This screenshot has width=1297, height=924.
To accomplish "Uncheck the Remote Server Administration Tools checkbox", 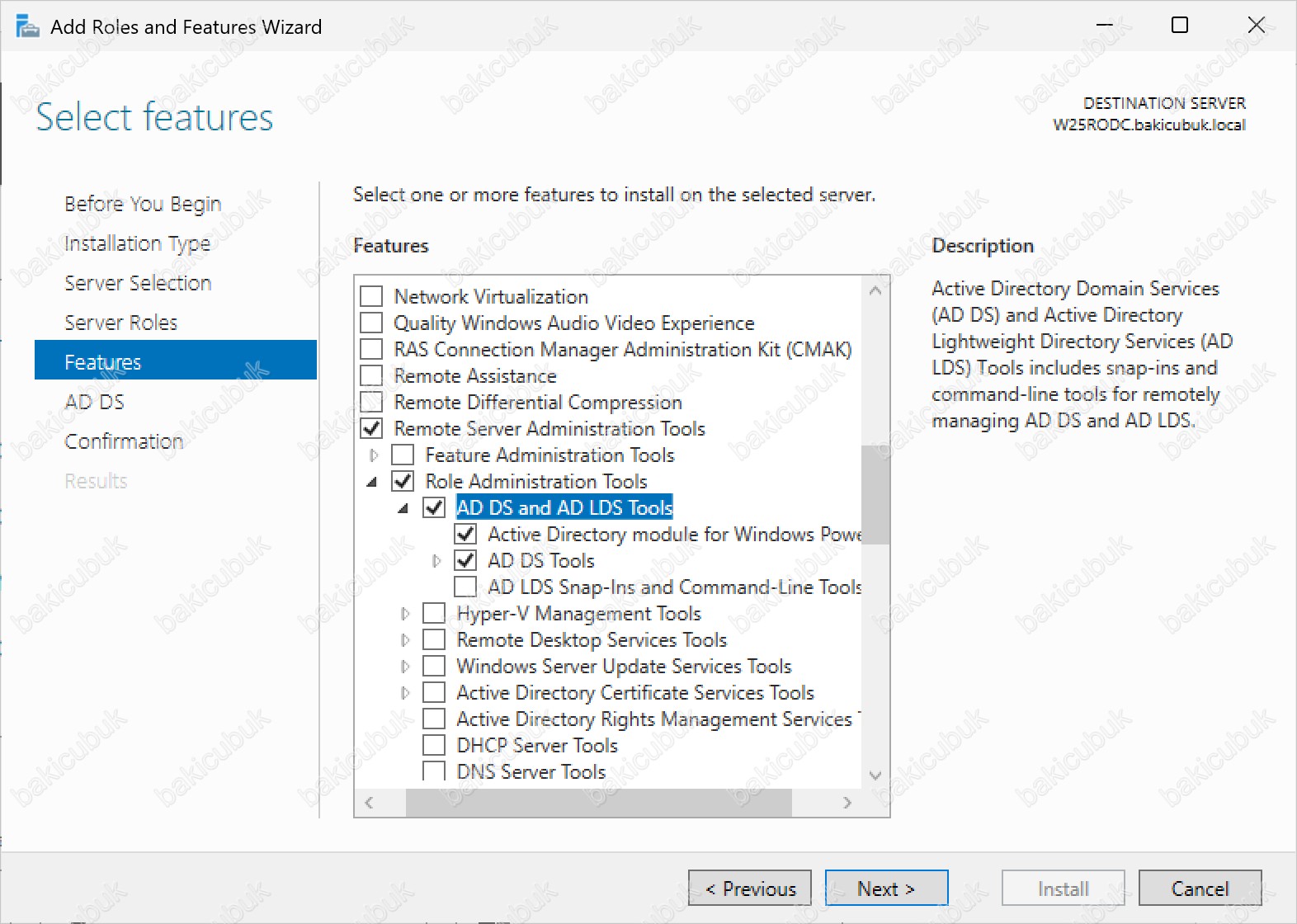I will point(372,428).
